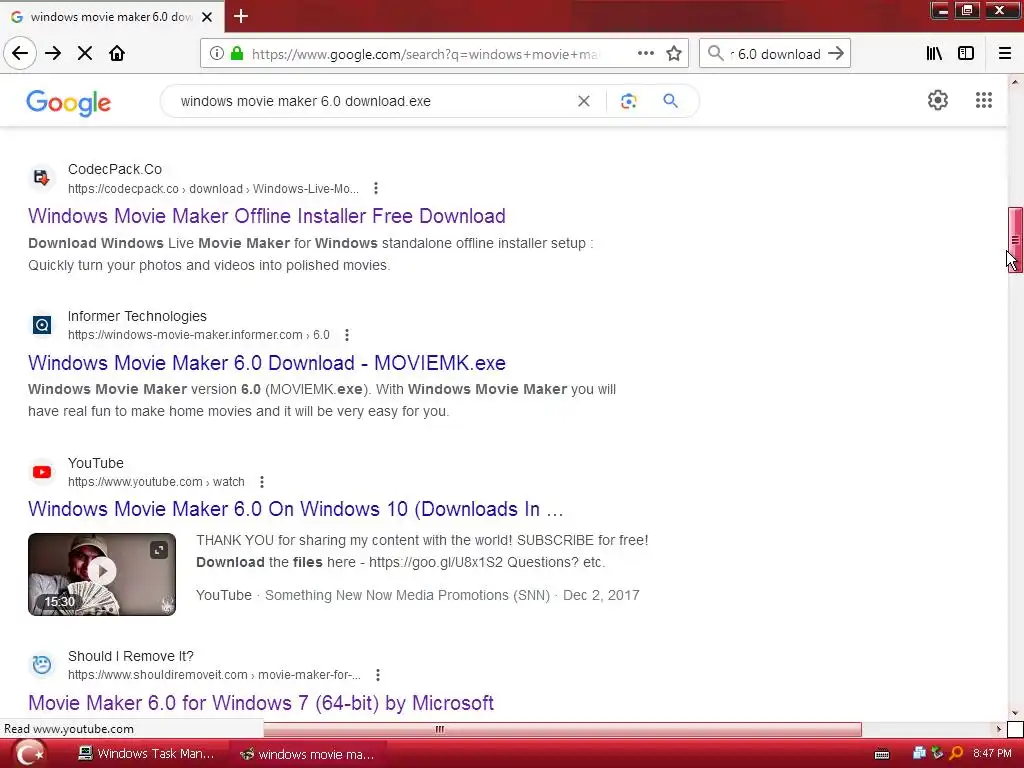
Task: Click windows-movie-maker.informer.com breadcrumb URL
Action: (x=199, y=335)
